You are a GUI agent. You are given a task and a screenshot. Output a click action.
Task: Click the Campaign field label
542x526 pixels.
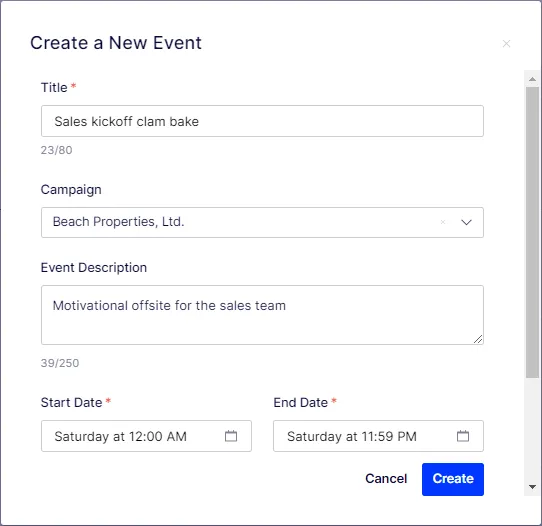coord(71,190)
